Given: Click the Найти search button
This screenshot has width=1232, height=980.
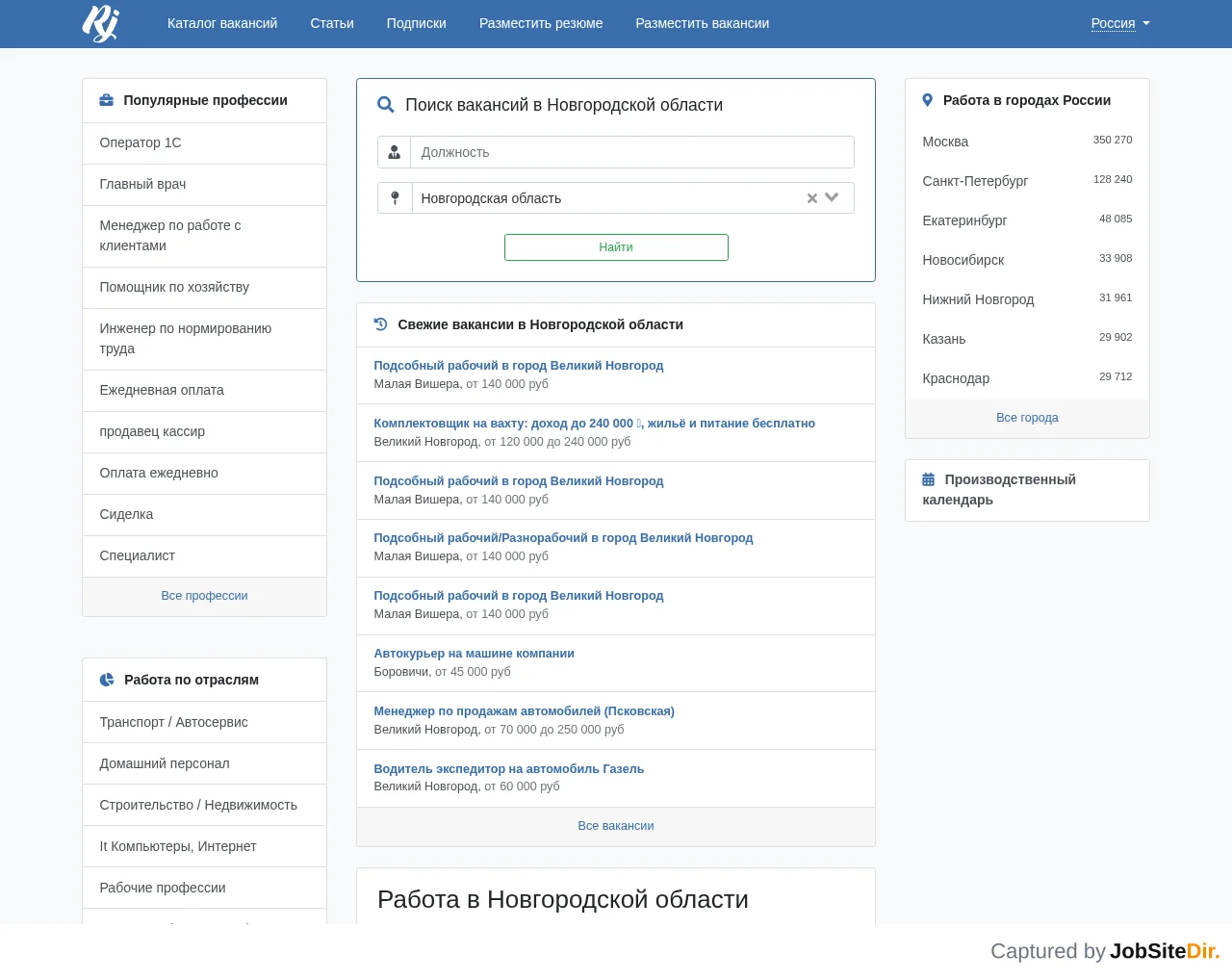Looking at the screenshot, I should click(616, 247).
